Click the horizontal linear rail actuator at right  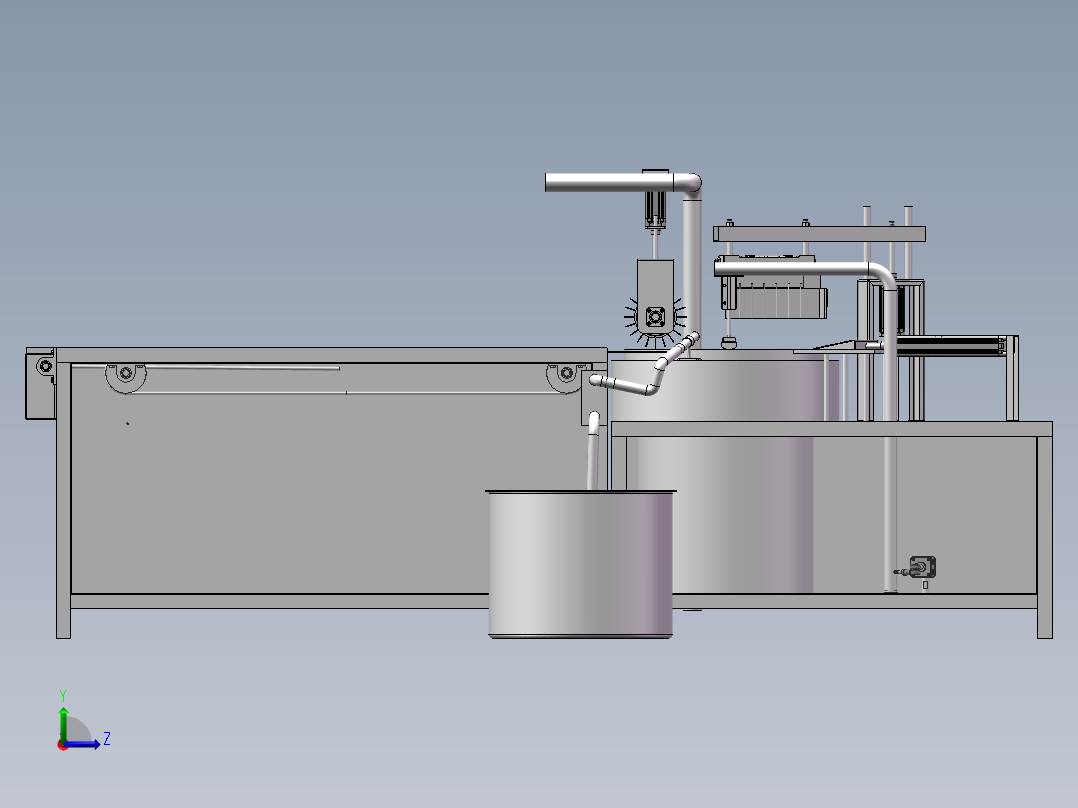[x=950, y=345]
